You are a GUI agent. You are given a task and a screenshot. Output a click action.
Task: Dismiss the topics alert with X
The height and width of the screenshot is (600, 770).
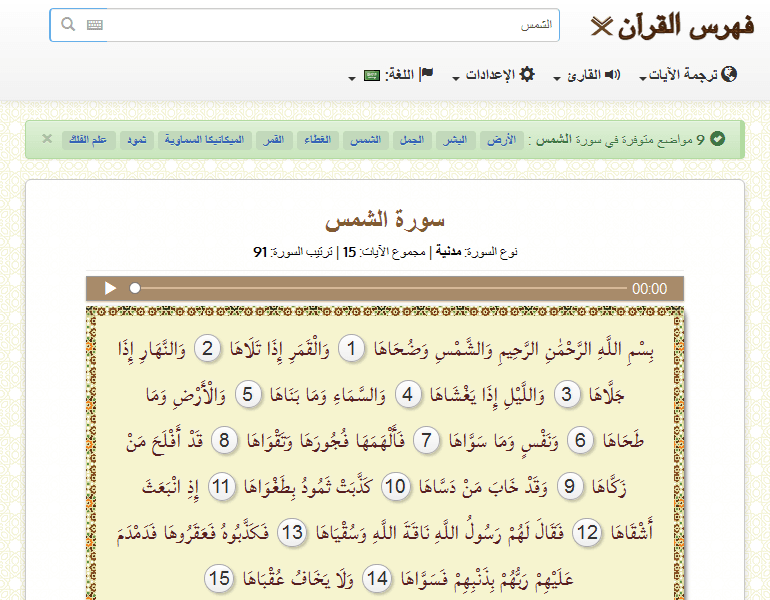tap(47, 139)
